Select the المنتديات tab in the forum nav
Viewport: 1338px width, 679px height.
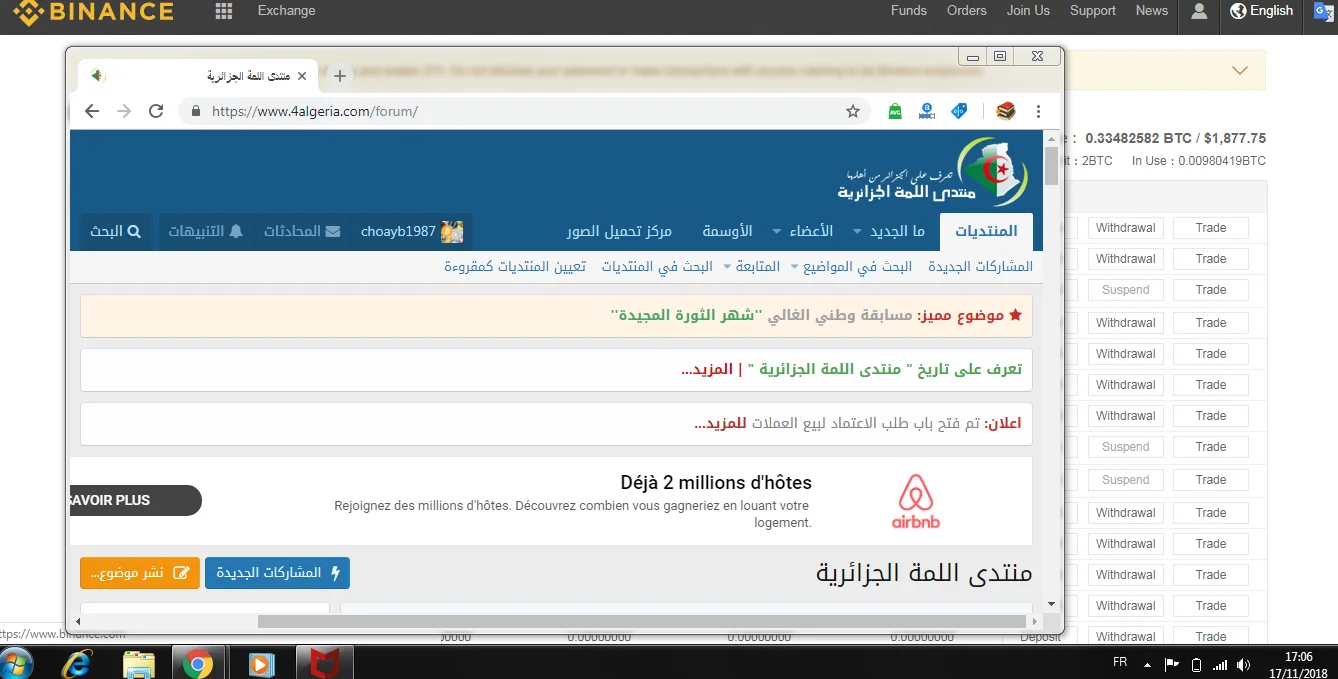[986, 231]
